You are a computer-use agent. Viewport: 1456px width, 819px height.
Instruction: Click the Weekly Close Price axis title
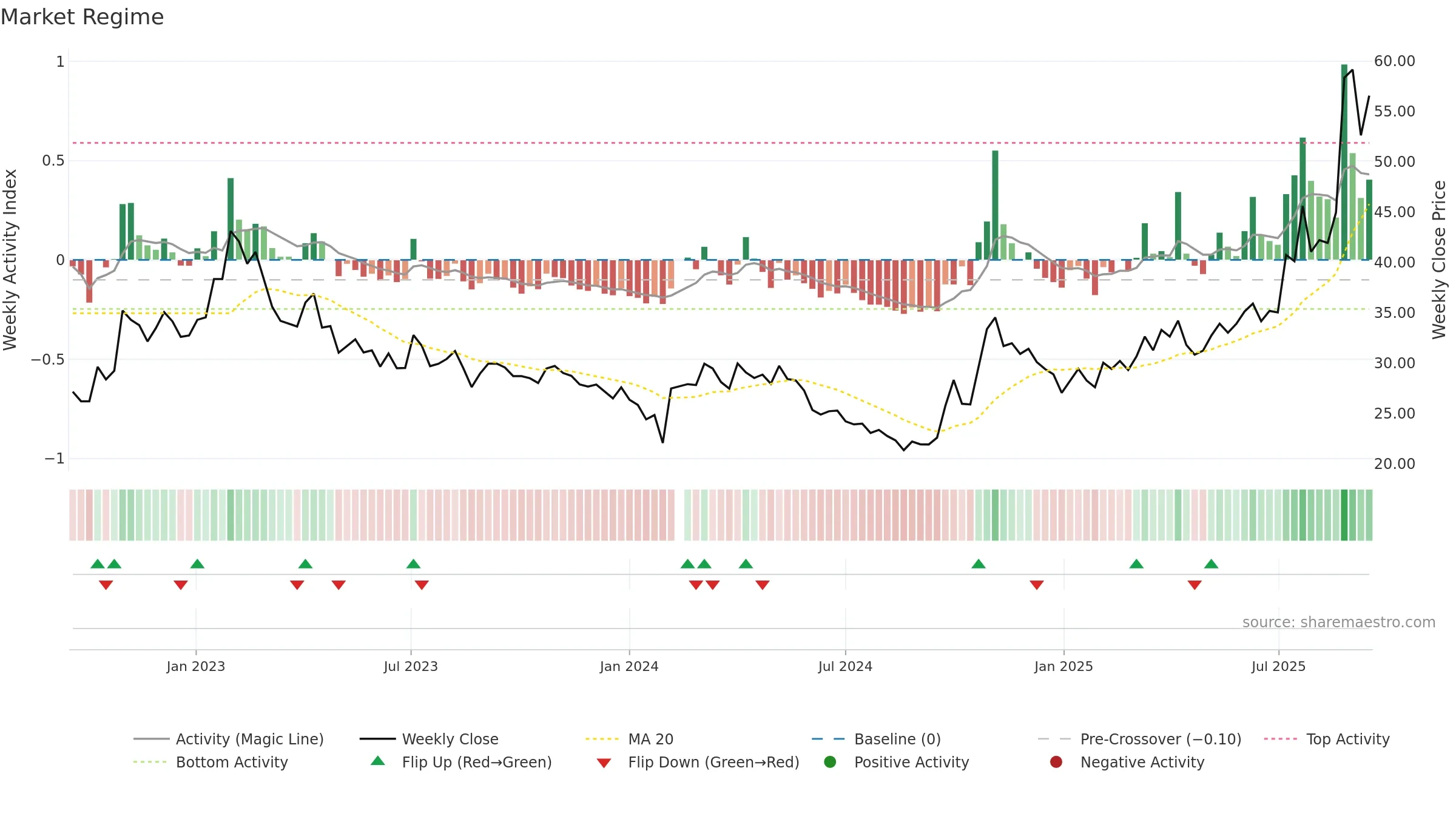click(x=1439, y=260)
